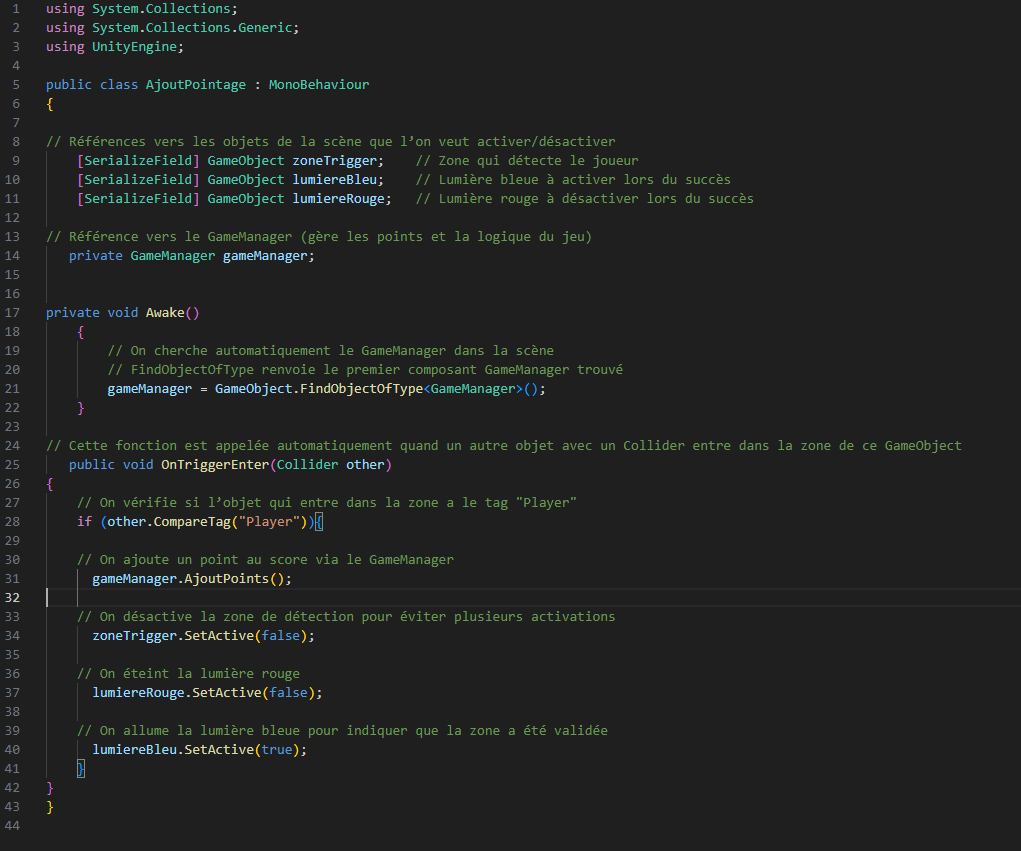Click highlighted line number 32
This screenshot has height=851, width=1021.
[15, 597]
